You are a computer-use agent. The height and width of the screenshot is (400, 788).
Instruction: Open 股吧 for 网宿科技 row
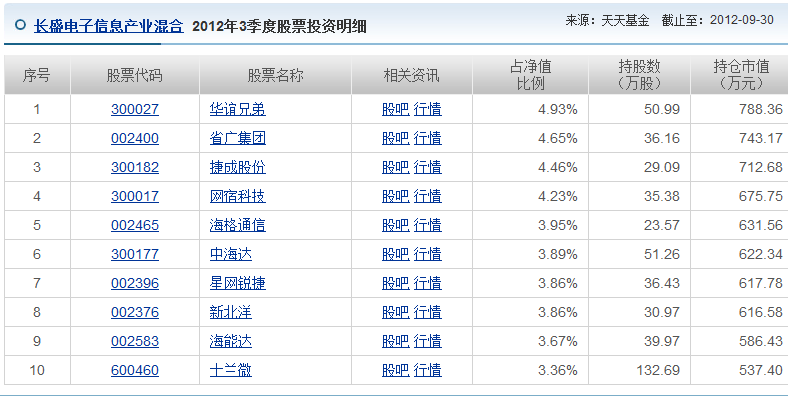click(396, 196)
